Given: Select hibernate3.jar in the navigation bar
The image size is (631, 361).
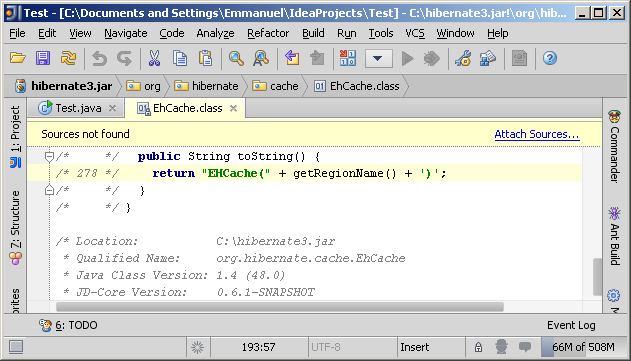Looking at the screenshot, I should click(x=64, y=86).
